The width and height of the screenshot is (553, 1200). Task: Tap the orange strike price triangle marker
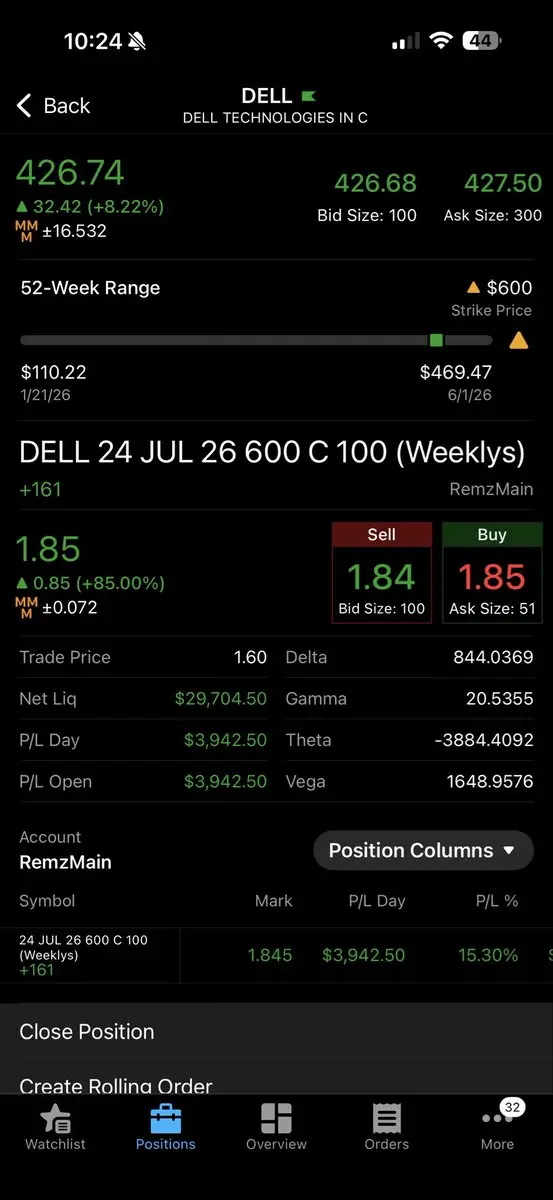pyautogui.click(x=518, y=341)
